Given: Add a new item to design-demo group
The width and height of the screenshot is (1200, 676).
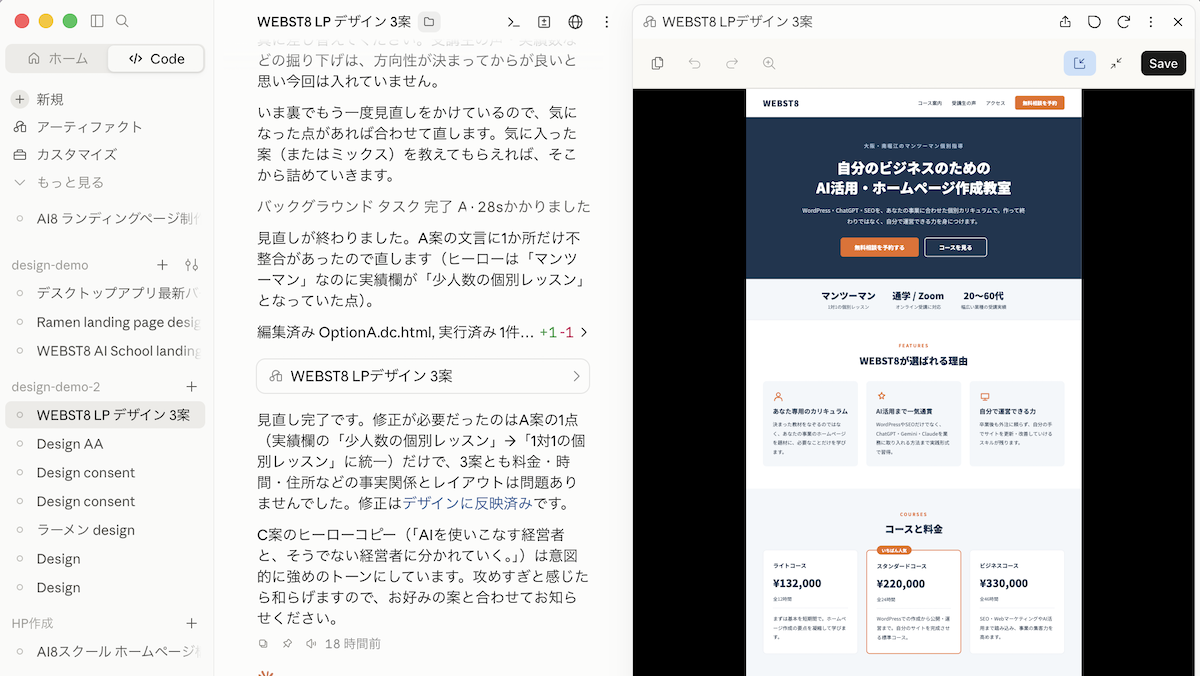Looking at the screenshot, I should point(162,265).
